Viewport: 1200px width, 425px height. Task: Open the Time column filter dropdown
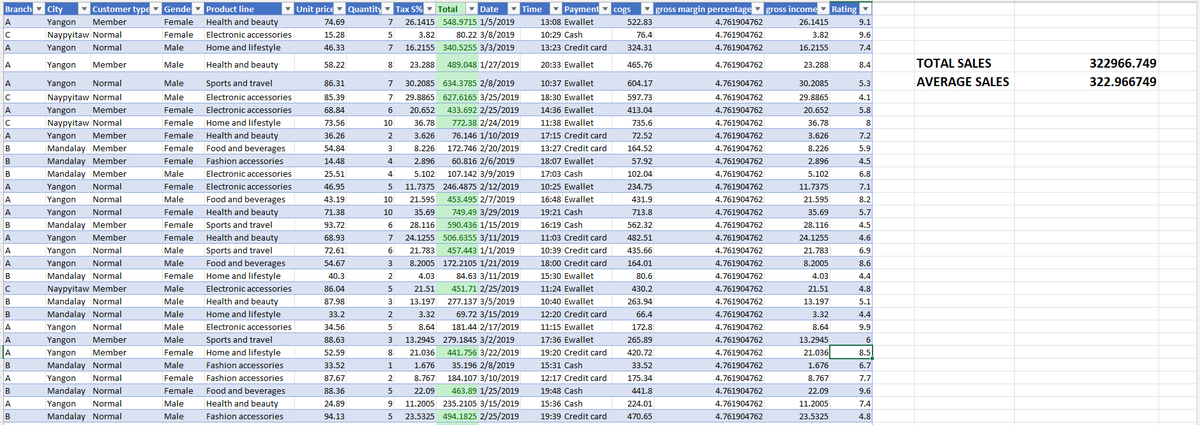pos(556,9)
